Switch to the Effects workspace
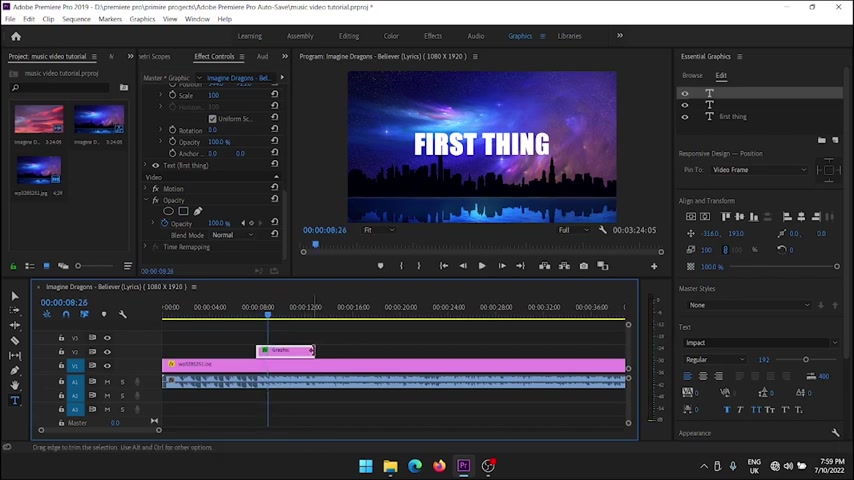Viewport: 854px width, 480px height. 433,36
